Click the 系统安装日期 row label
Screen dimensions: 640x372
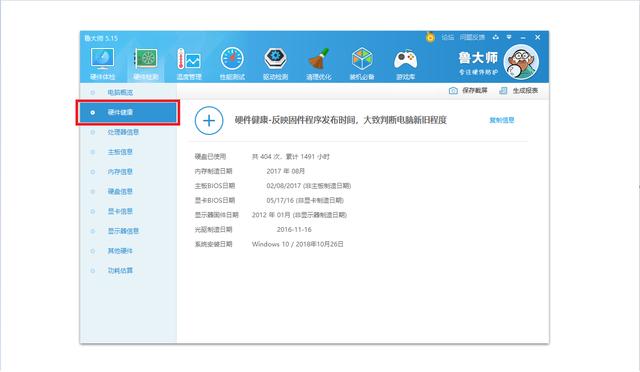tap(213, 244)
